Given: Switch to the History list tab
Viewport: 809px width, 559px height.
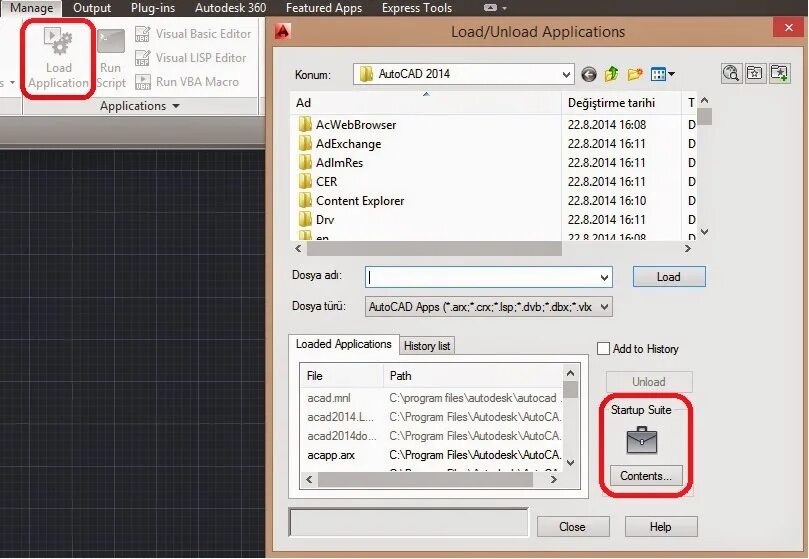Looking at the screenshot, I should pyautogui.click(x=427, y=346).
